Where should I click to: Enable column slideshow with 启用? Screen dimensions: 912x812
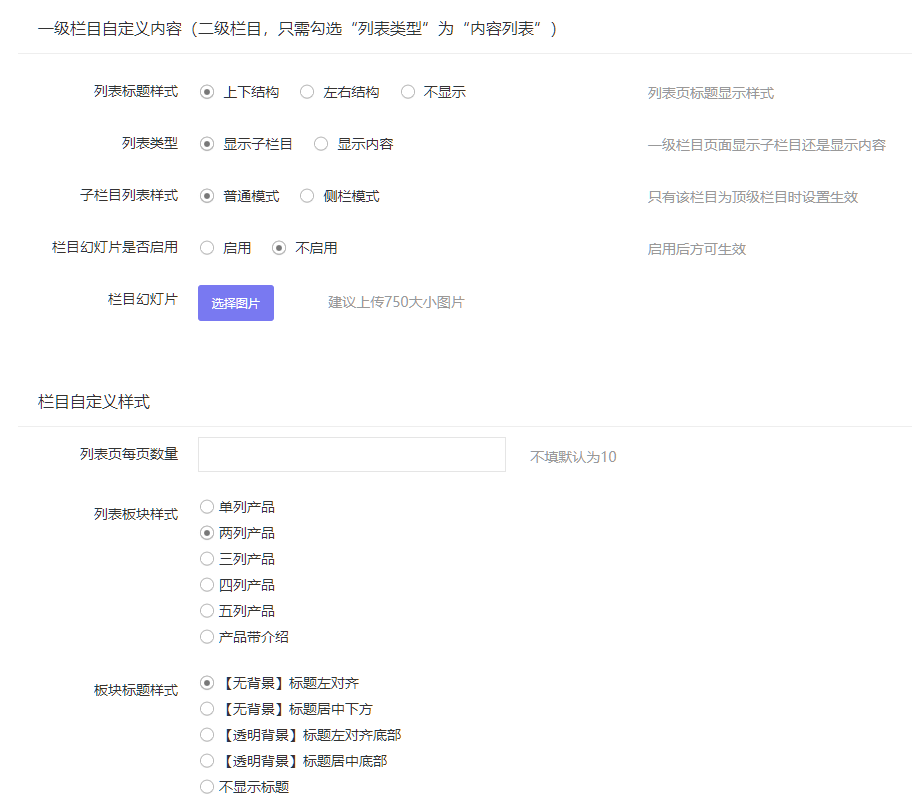[207, 248]
